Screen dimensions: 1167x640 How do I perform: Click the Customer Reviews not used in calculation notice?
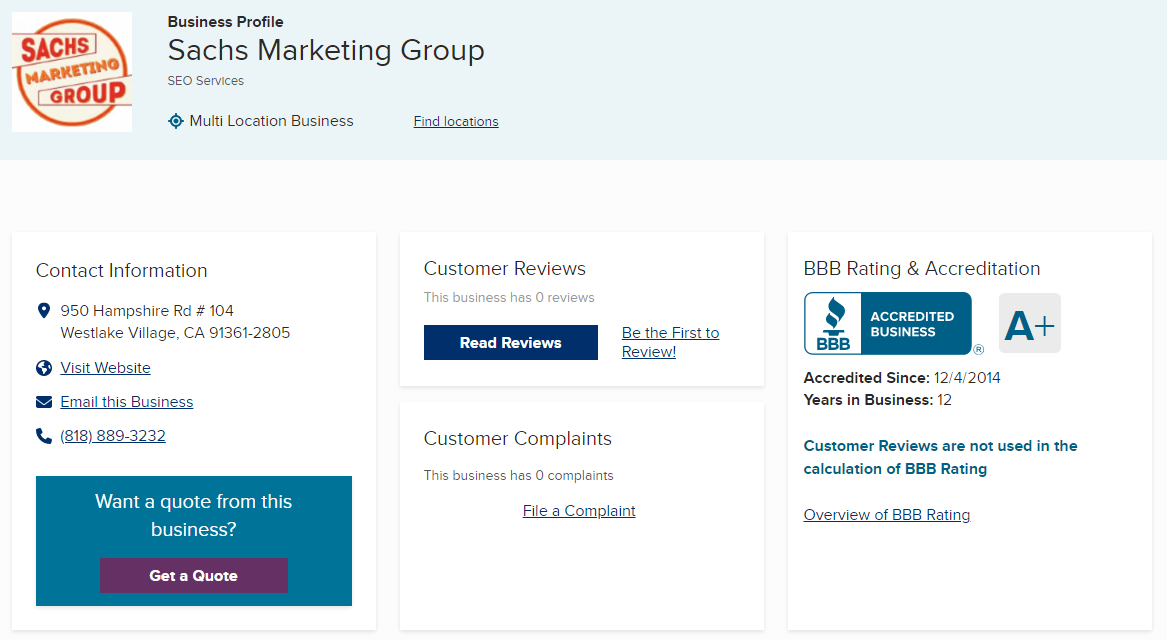tap(940, 457)
